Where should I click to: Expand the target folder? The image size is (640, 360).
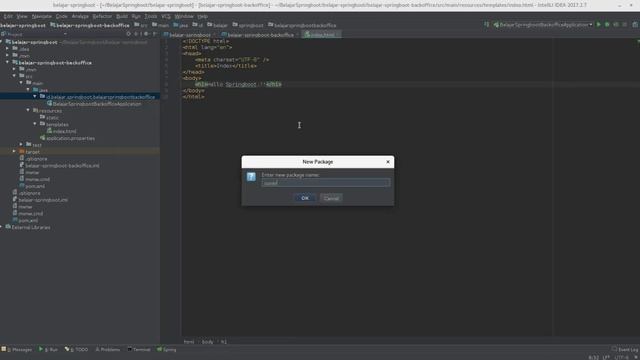tap(14, 151)
